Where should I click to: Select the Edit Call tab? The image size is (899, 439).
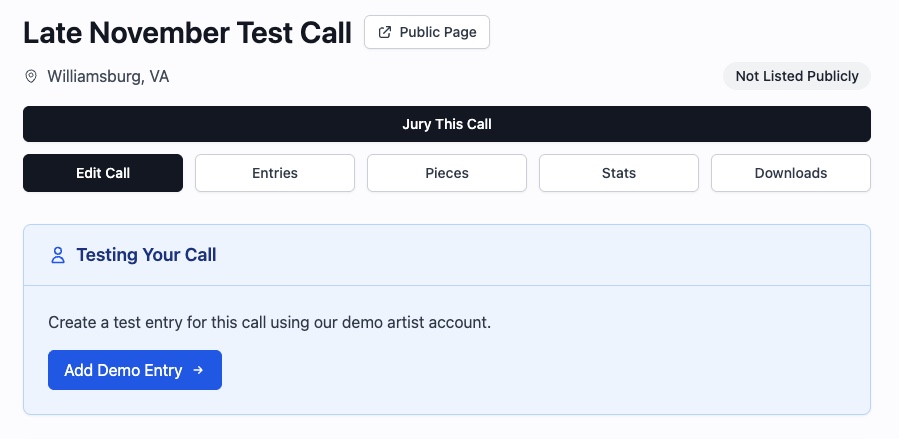pos(103,173)
